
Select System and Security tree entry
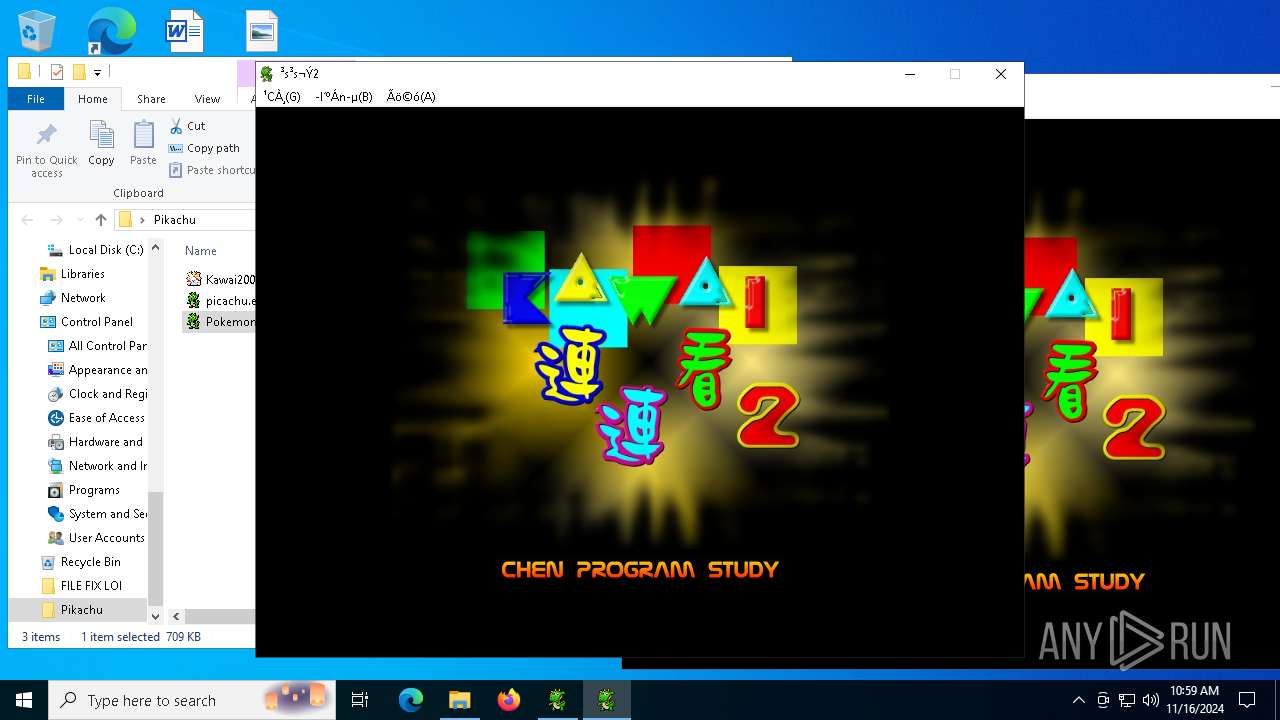[97, 514]
